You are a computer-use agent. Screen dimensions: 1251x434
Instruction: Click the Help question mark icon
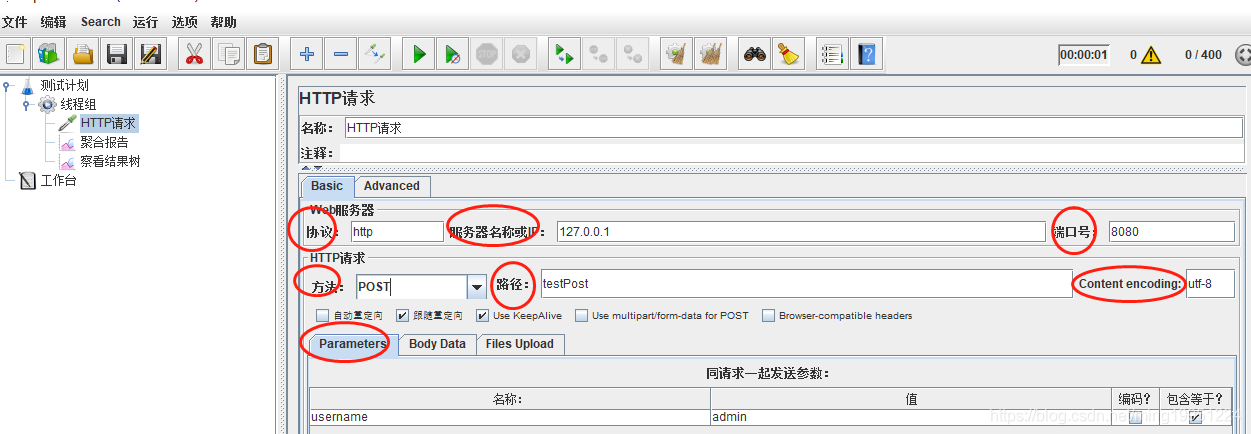pos(866,54)
